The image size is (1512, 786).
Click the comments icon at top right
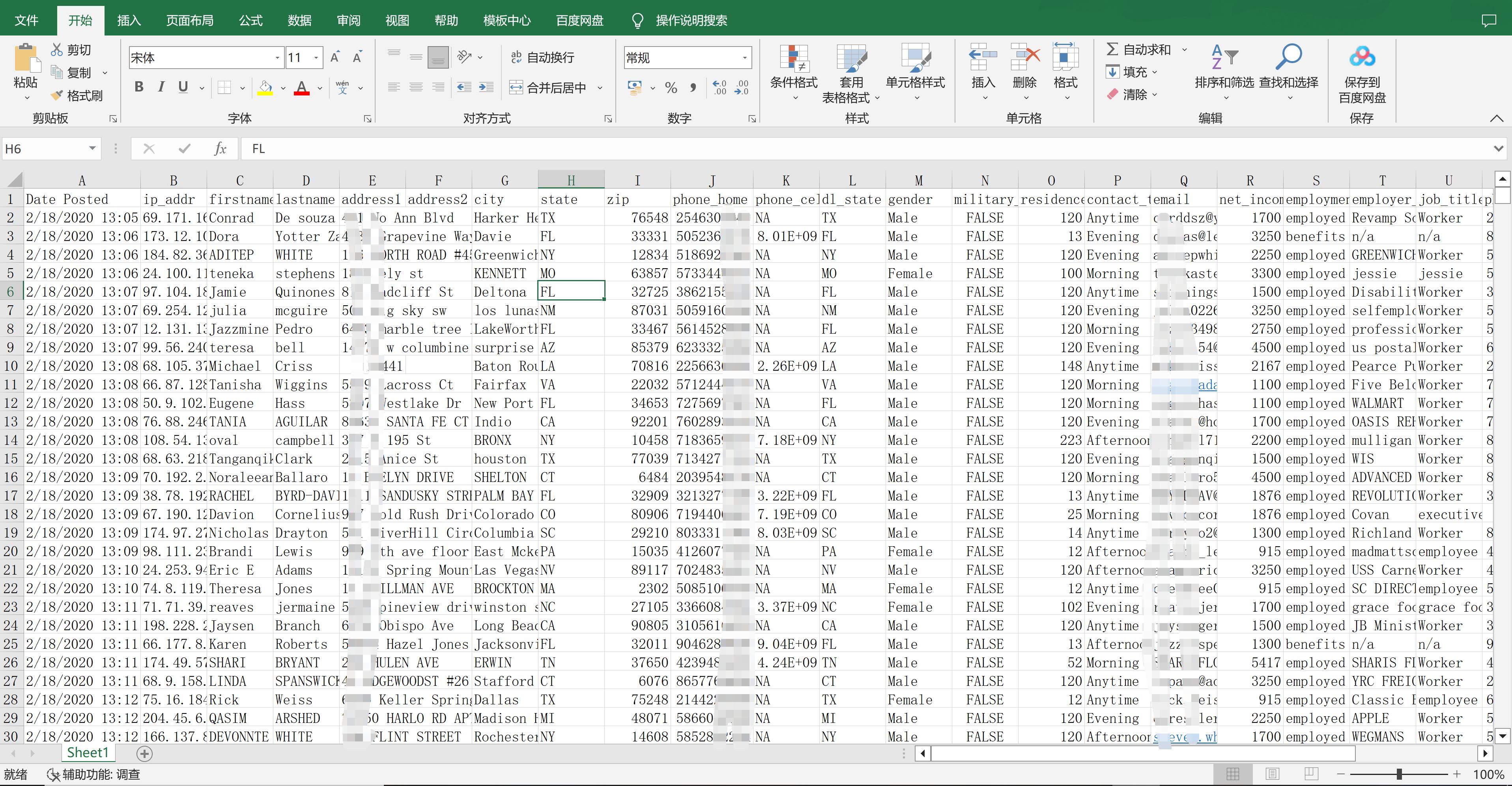pos(1488,21)
